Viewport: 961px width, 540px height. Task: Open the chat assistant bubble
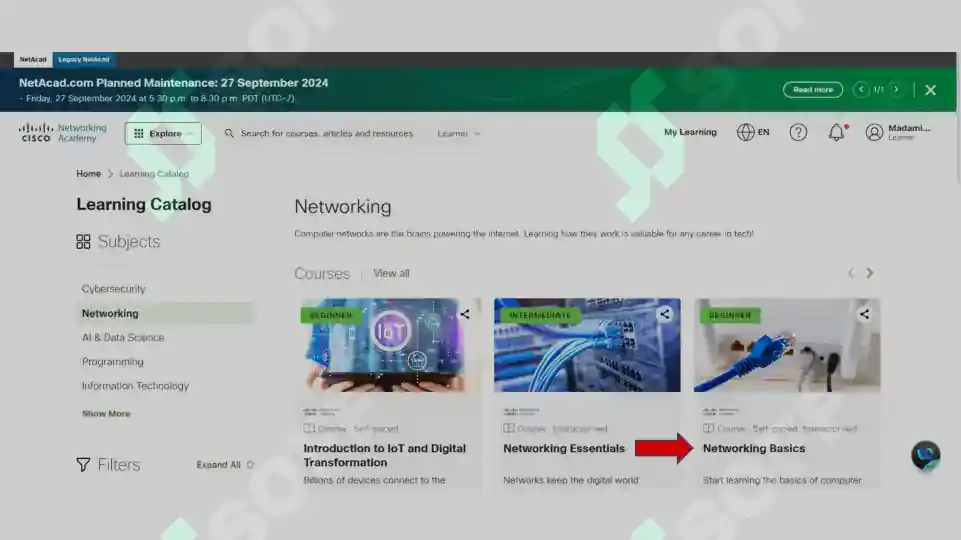coord(925,455)
